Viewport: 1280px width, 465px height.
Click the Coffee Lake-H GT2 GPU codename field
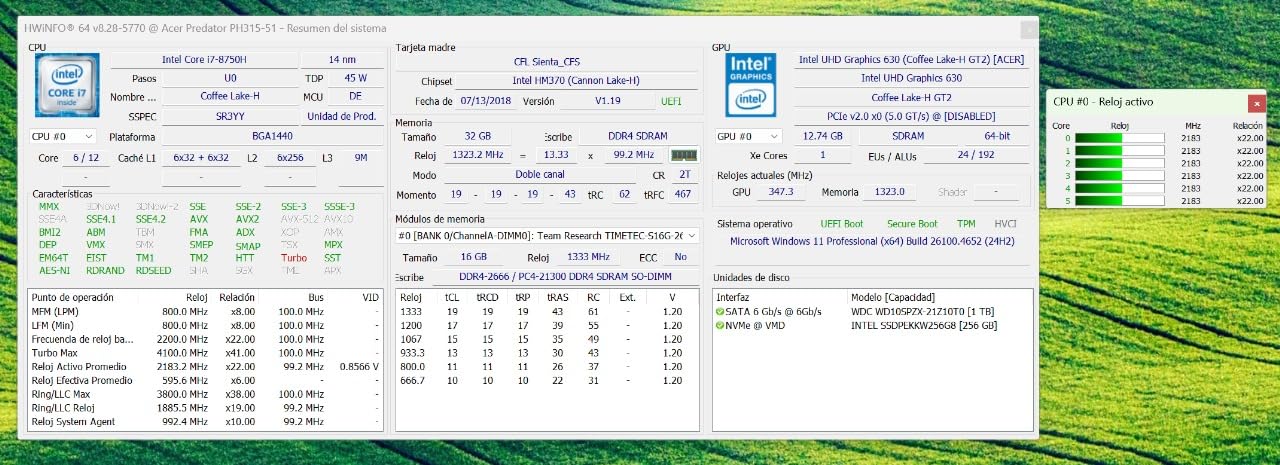[x=911, y=97]
